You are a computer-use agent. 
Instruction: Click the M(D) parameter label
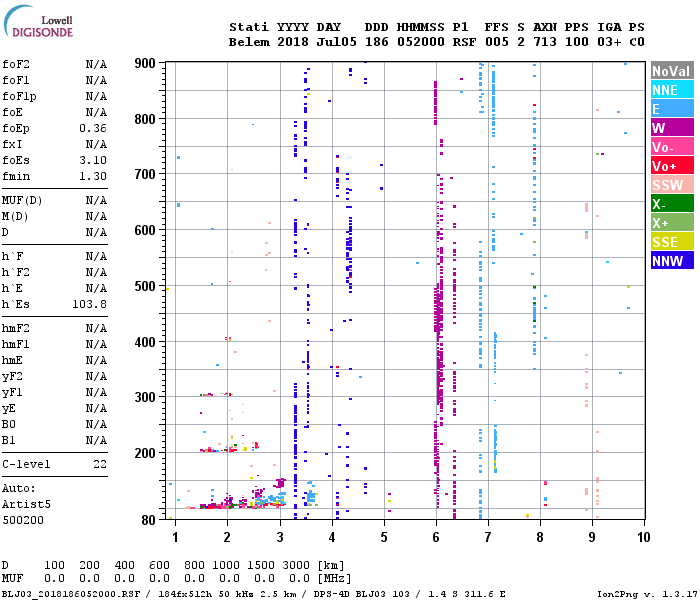click(x=16, y=217)
